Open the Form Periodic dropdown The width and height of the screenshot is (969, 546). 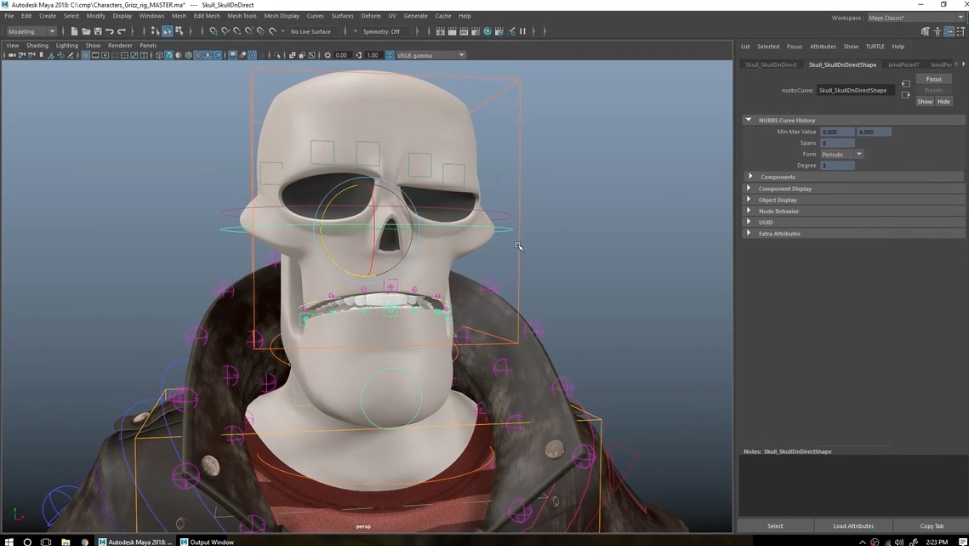pos(842,154)
